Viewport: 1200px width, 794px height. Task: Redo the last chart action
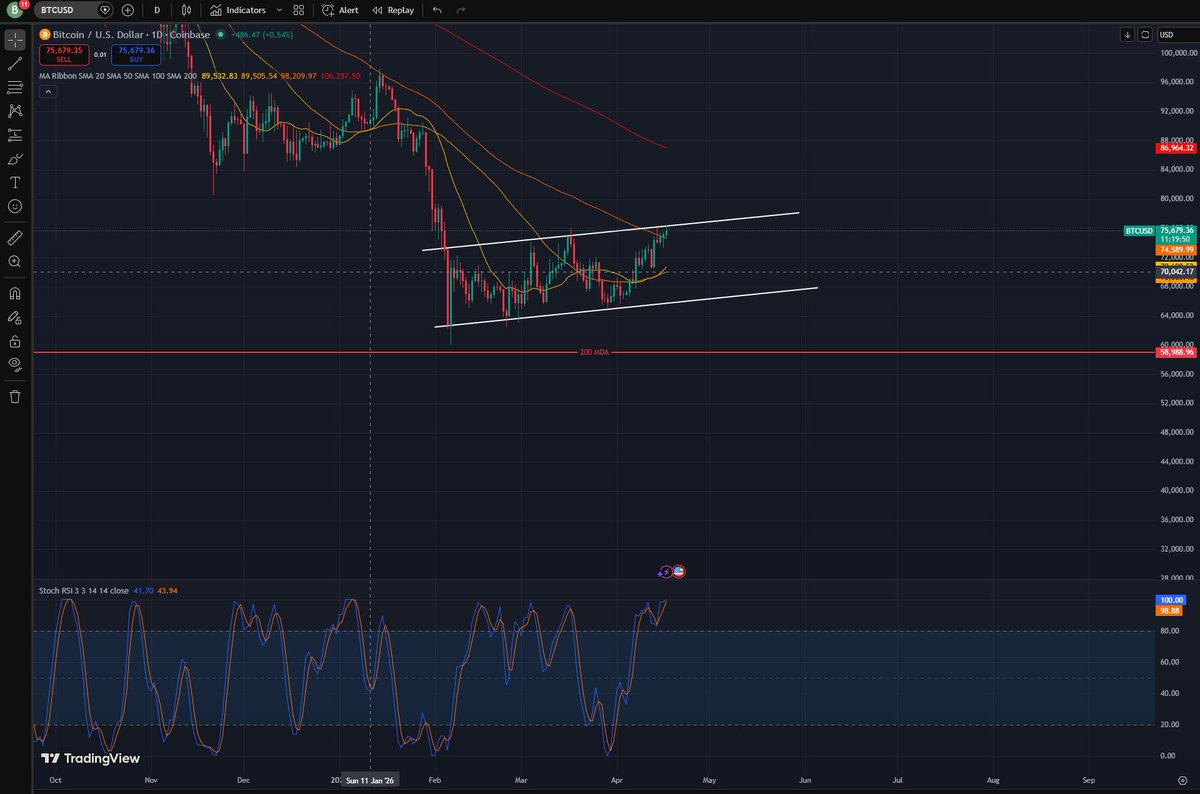(461, 10)
